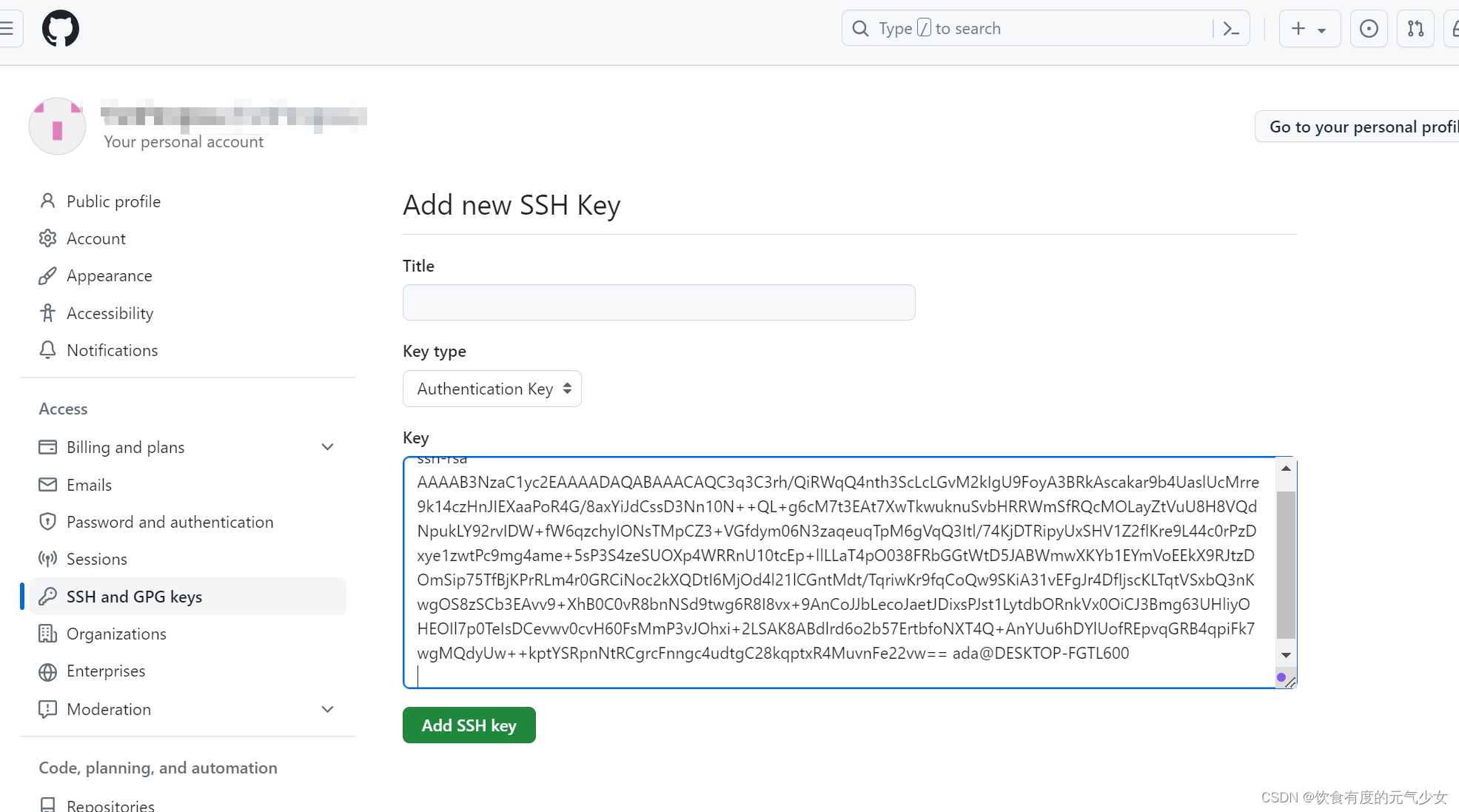This screenshot has height=812, width=1459.
Task: Click the key icon beside SSH and GPG keys
Action: click(x=47, y=596)
